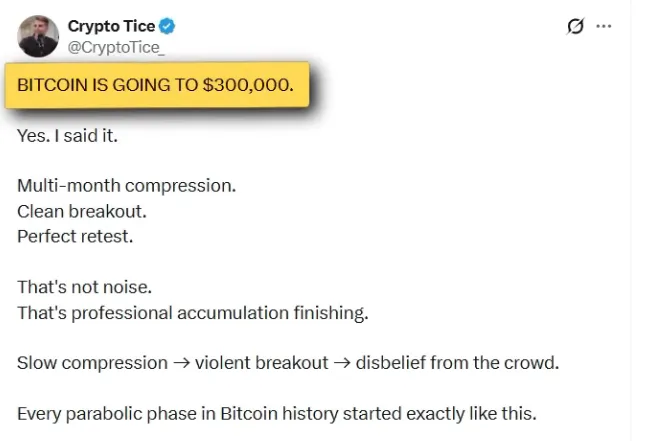
Task: Click the Crypto Tice display name
Action: [109, 26]
